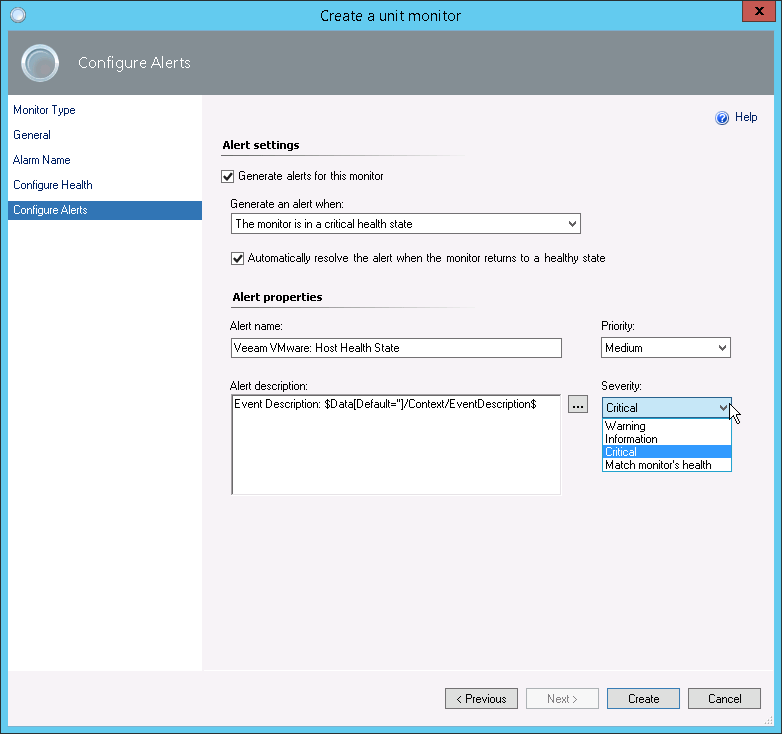Expand the Priority dropdown

pos(666,348)
